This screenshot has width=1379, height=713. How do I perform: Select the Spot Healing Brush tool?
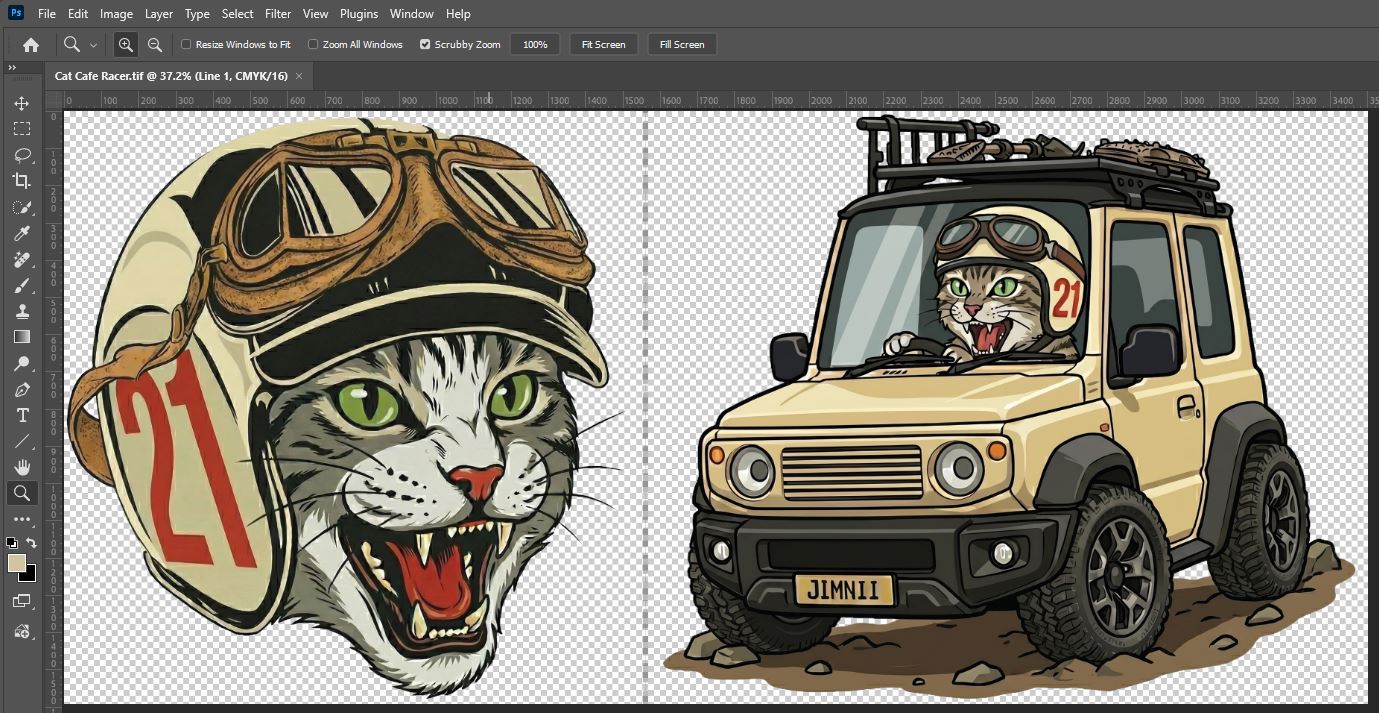(22, 260)
